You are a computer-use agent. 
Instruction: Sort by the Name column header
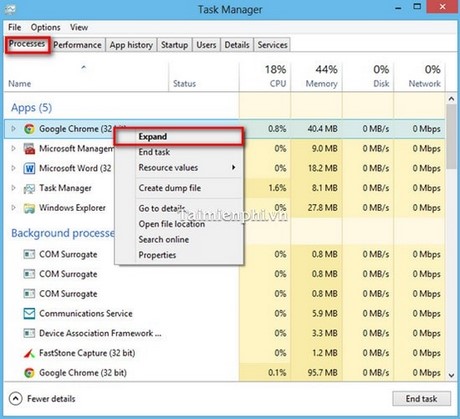pos(86,77)
